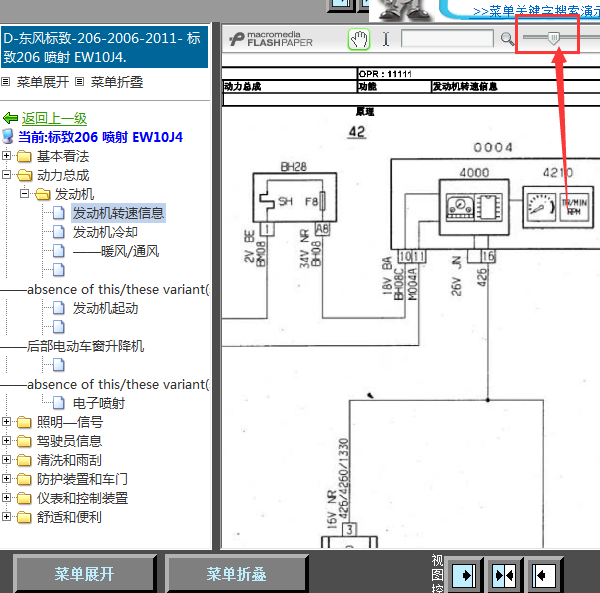Image resolution: width=600 pixels, height=593 pixels.
Task: Click the title D-东风标致-206-2006-2011 header
Action: click(x=104, y=47)
